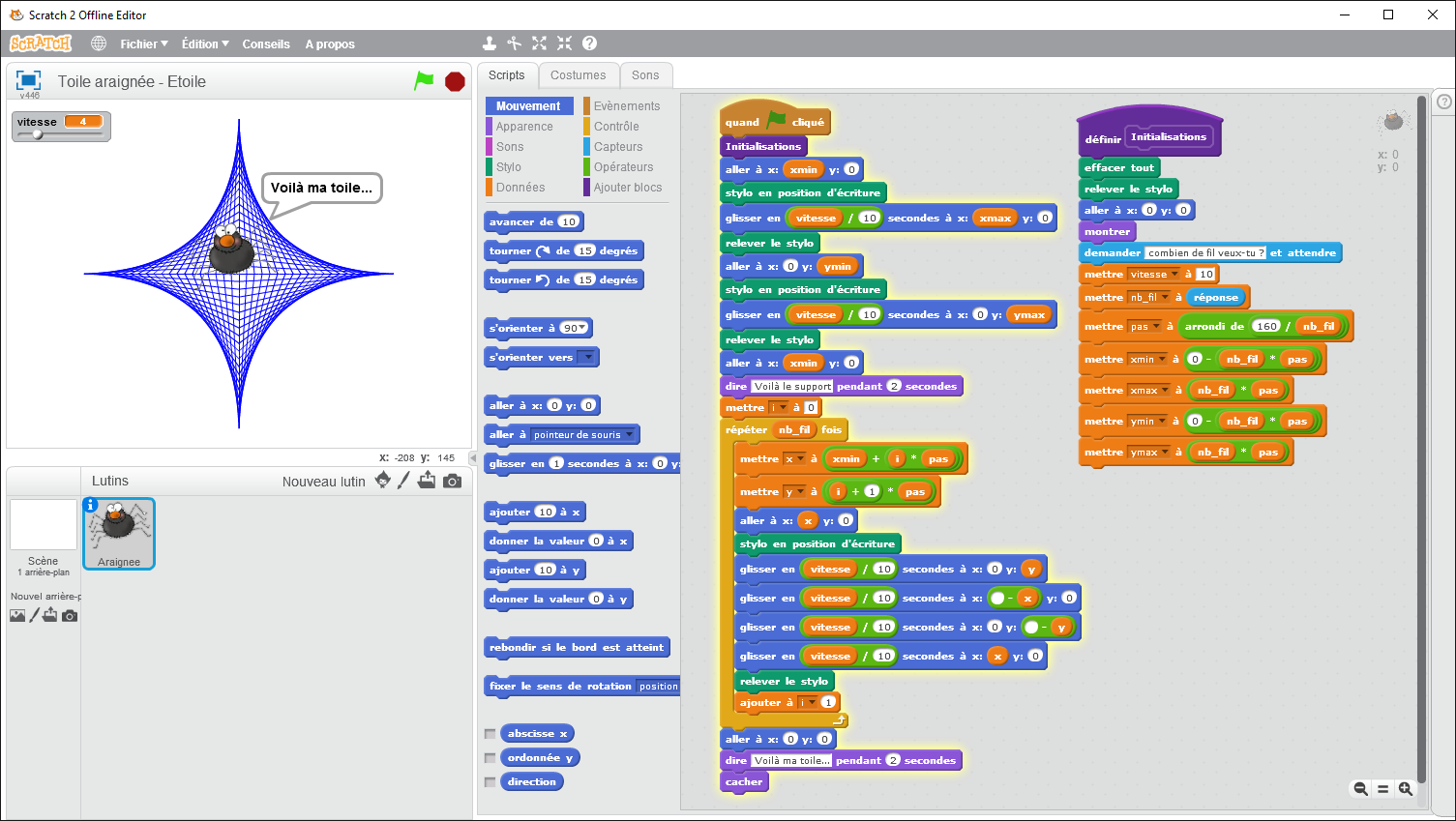The width and height of the screenshot is (1456, 821).
Task: Switch stage to full screen presentation mode
Action: [28, 80]
